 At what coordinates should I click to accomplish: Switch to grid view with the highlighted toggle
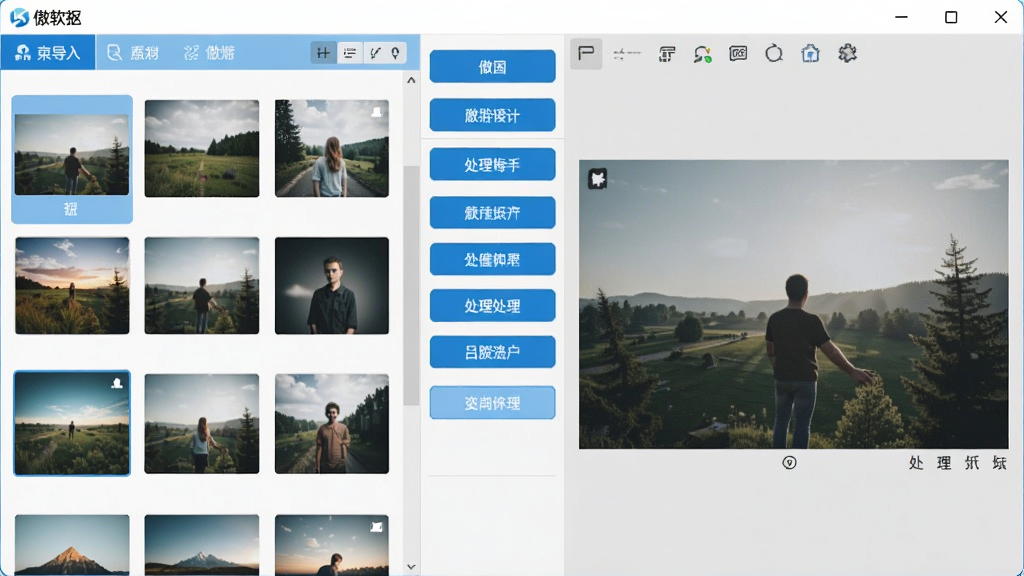point(323,53)
